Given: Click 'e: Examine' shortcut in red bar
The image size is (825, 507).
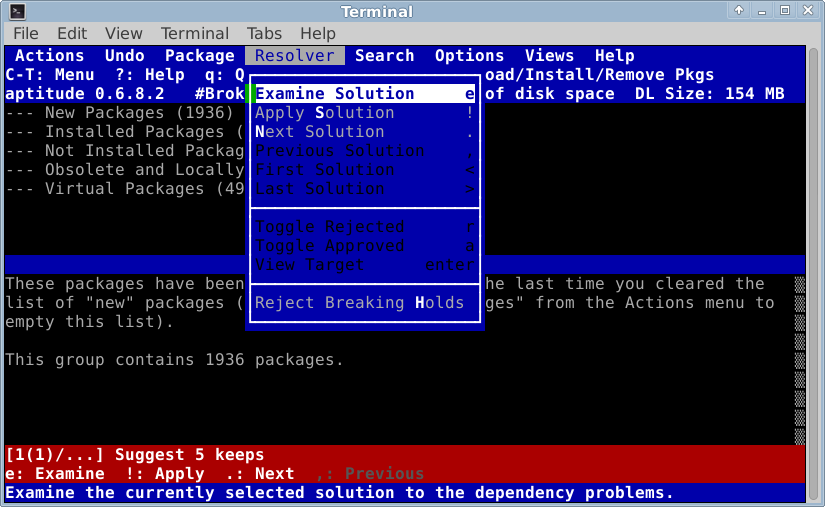Looking at the screenshot, I should coord(55,473).
